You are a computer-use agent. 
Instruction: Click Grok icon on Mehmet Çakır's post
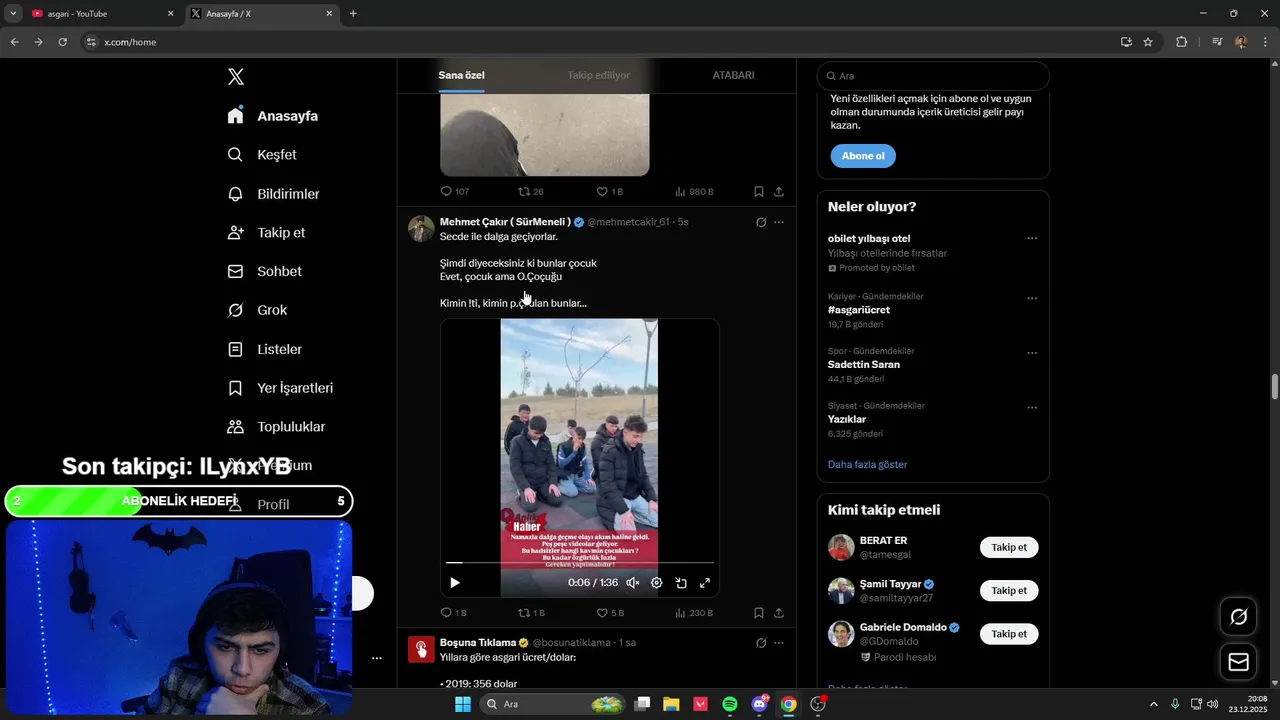point(761,222)
